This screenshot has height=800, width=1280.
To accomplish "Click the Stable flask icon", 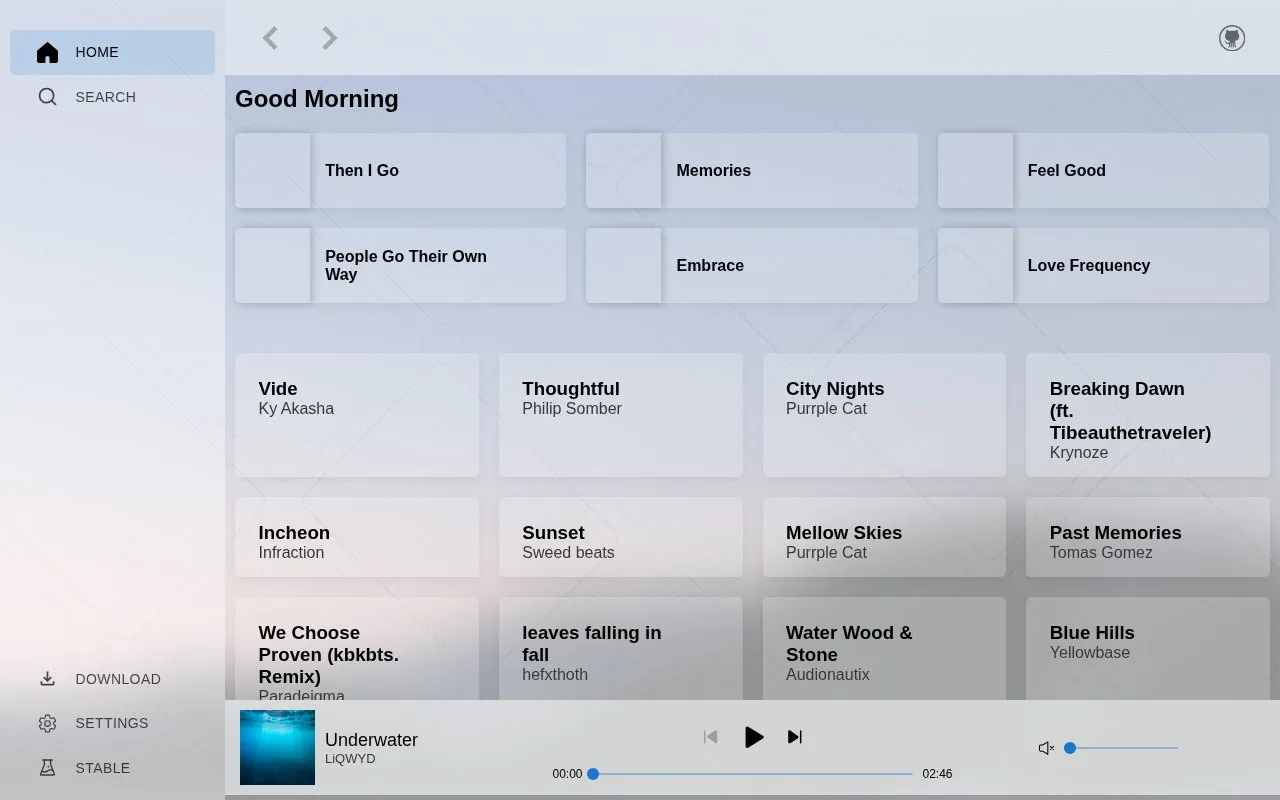I will point(47,768).
